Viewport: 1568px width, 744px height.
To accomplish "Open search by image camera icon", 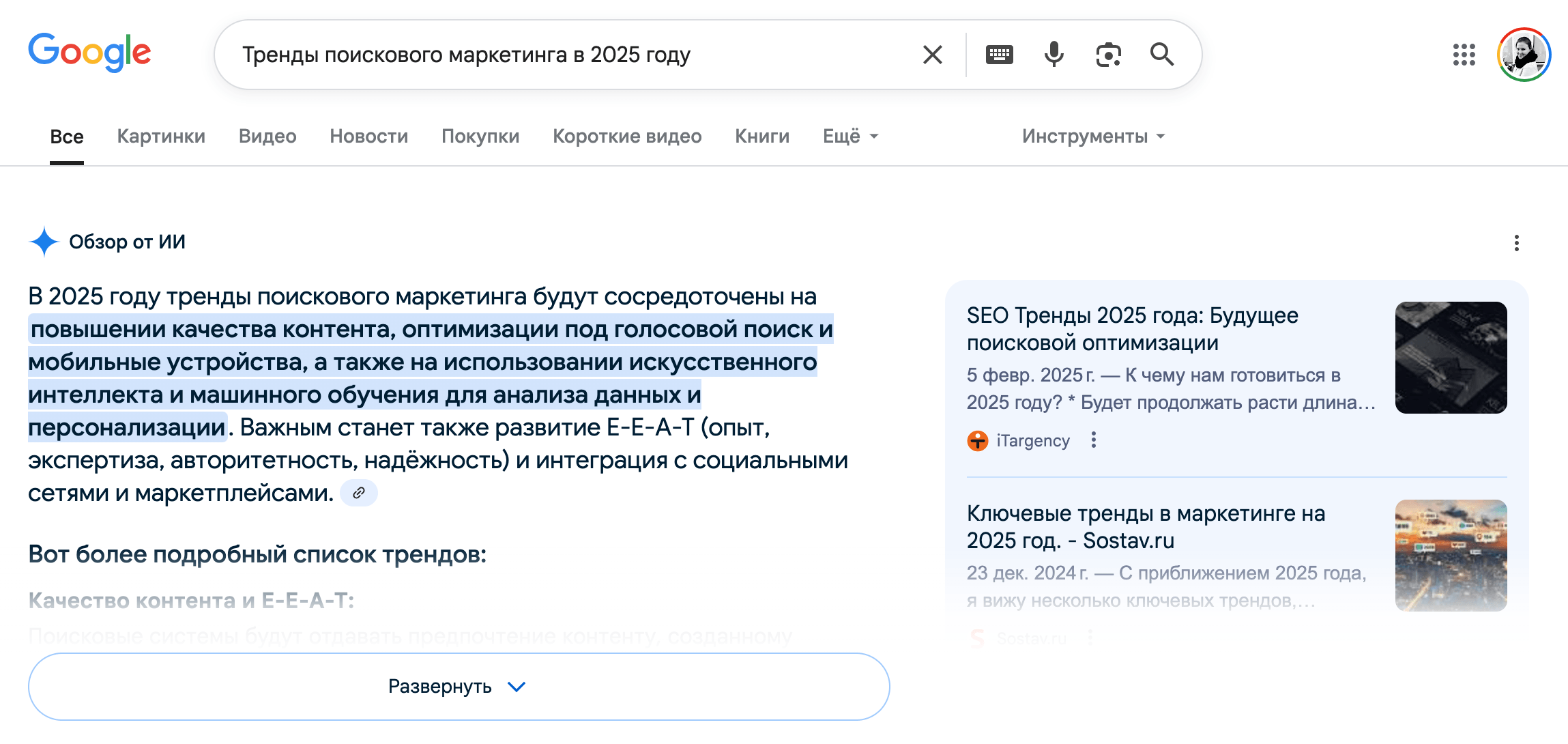I will 1108,55.
